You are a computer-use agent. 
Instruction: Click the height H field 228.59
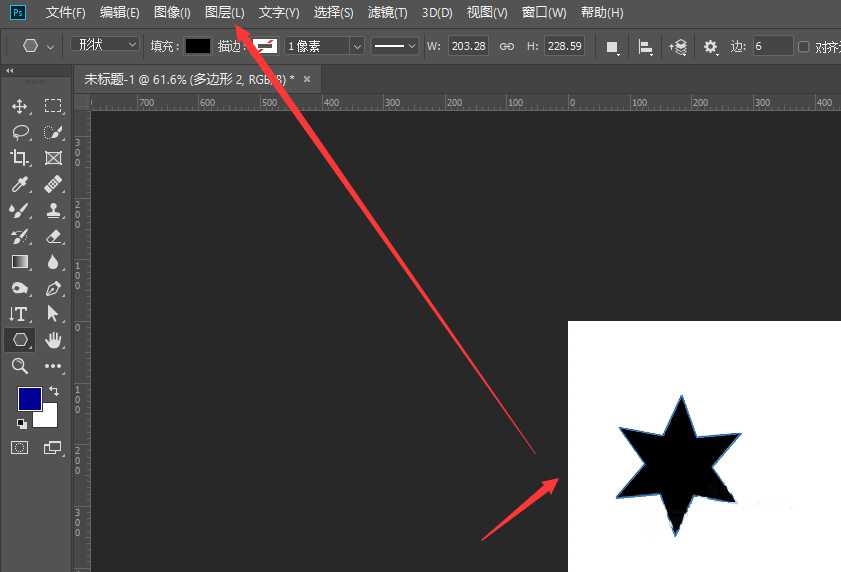[564, 46]
